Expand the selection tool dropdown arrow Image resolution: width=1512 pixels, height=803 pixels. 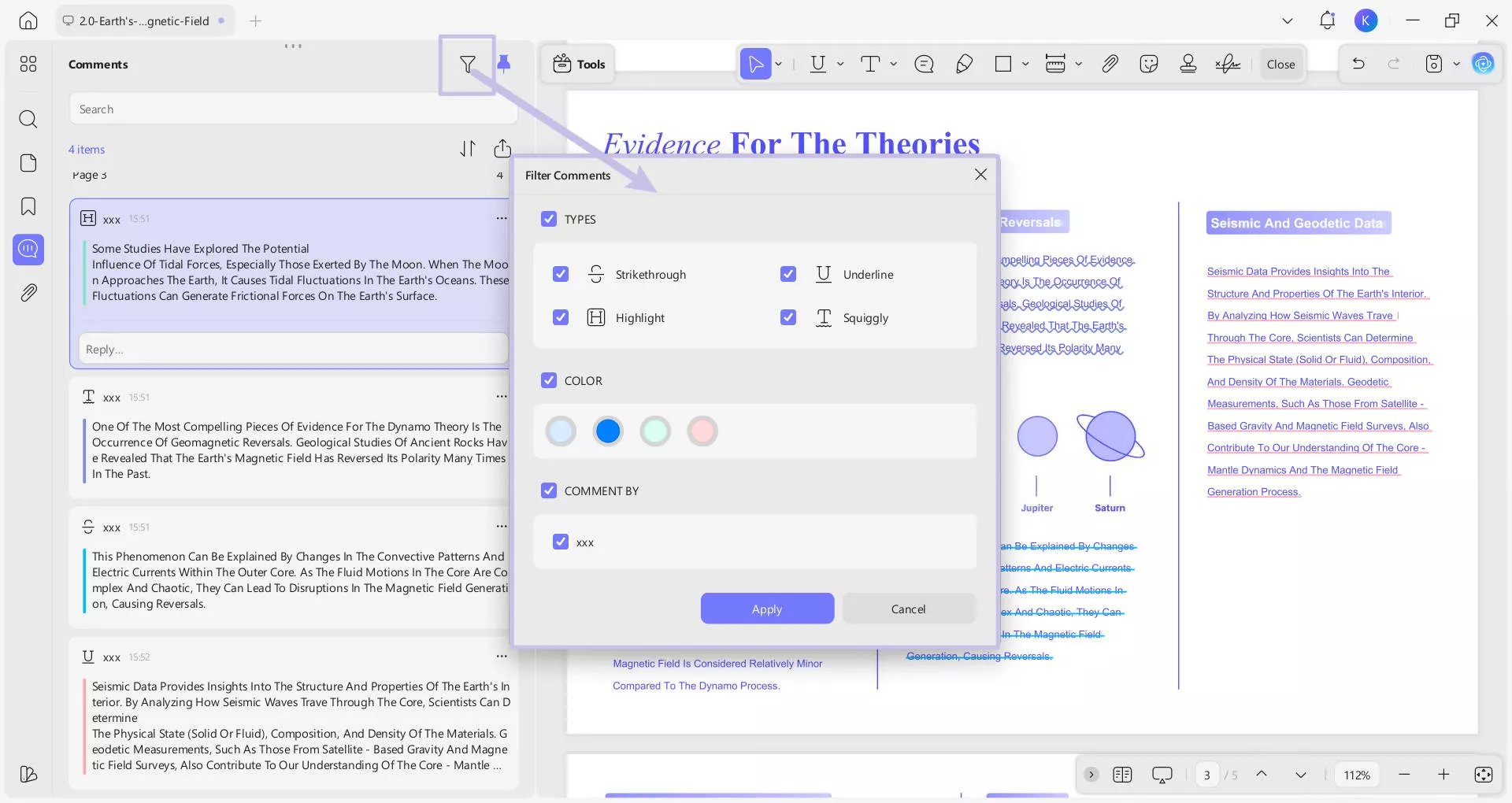coord(779,64)
